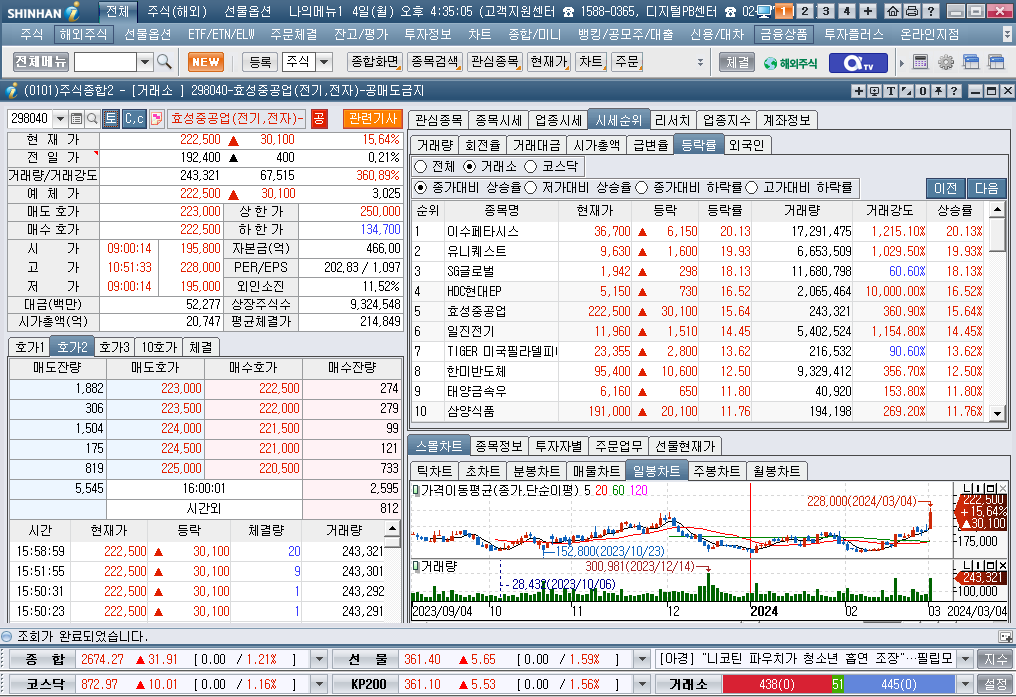Click the T icon in sub-window title bar
This screenshot has width=1016, height=697.
tap(890, 91)
